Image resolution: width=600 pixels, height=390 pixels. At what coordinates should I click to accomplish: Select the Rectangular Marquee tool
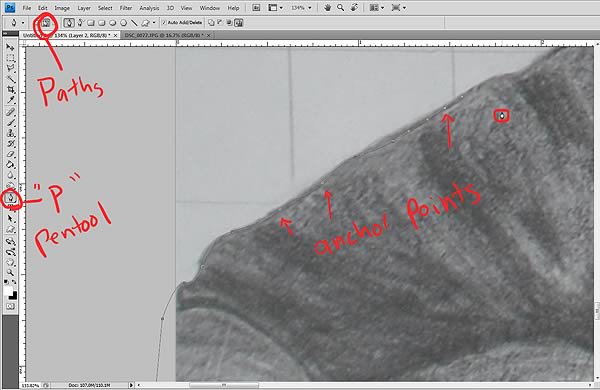[10, 58]
